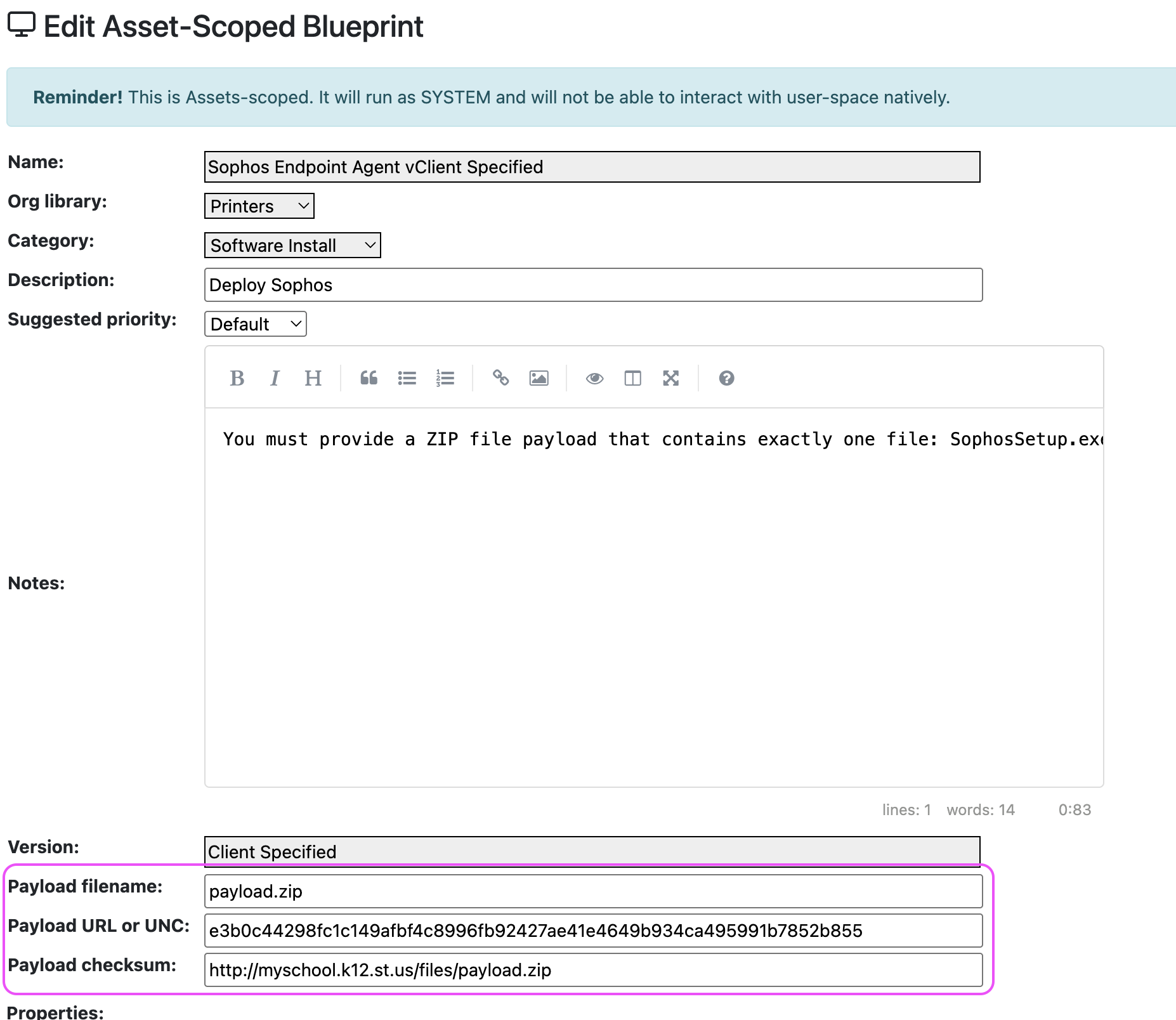Click the Version field reading Client Specified
Image resolution: width=1176 pixels, height=1020 pixels.
(x=592, y=852)
